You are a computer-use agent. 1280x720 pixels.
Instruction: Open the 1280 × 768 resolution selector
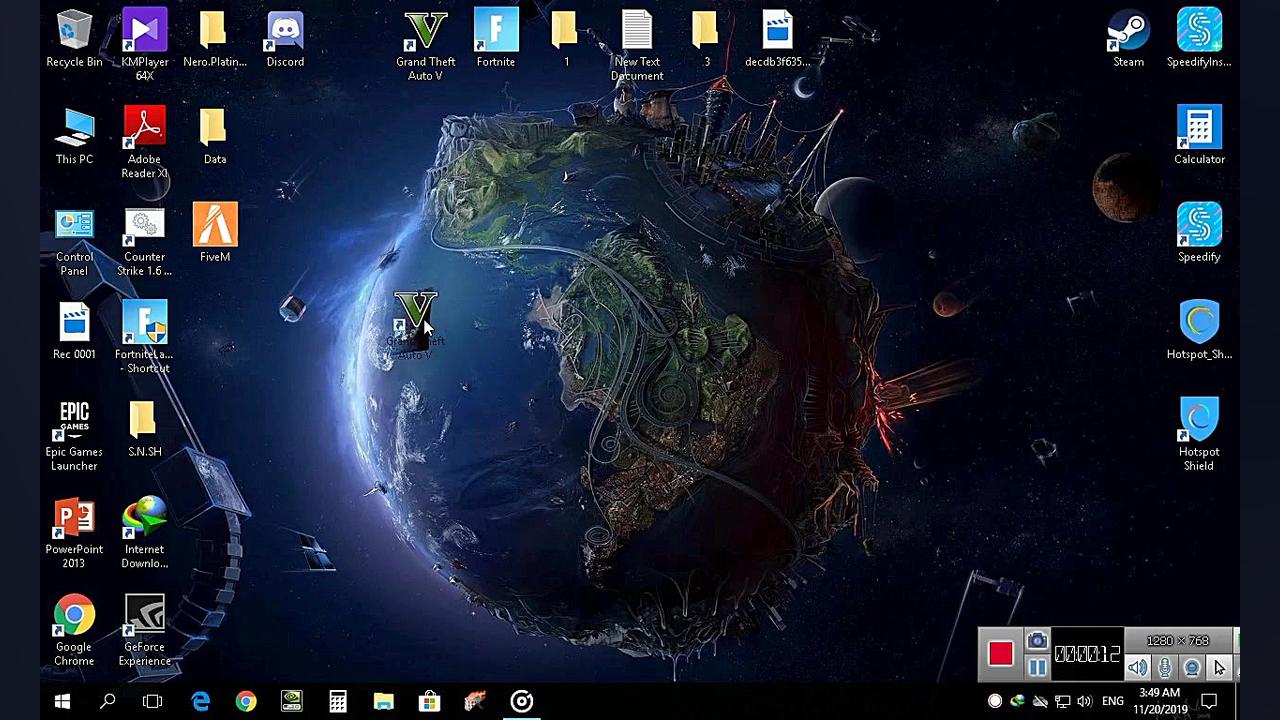[1178, 641]
